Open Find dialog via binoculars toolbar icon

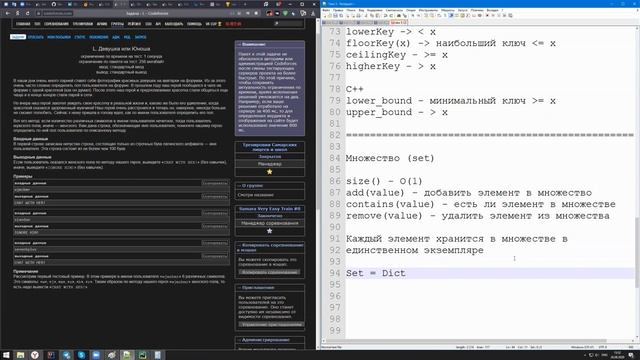(x=398, y=16)
